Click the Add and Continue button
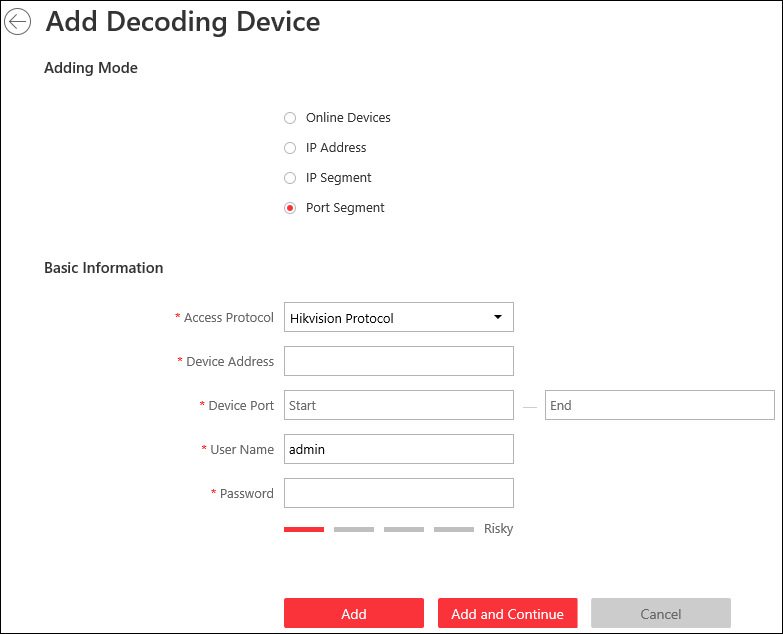The height and width of the screenshot is (634, 783). [507, 614]
